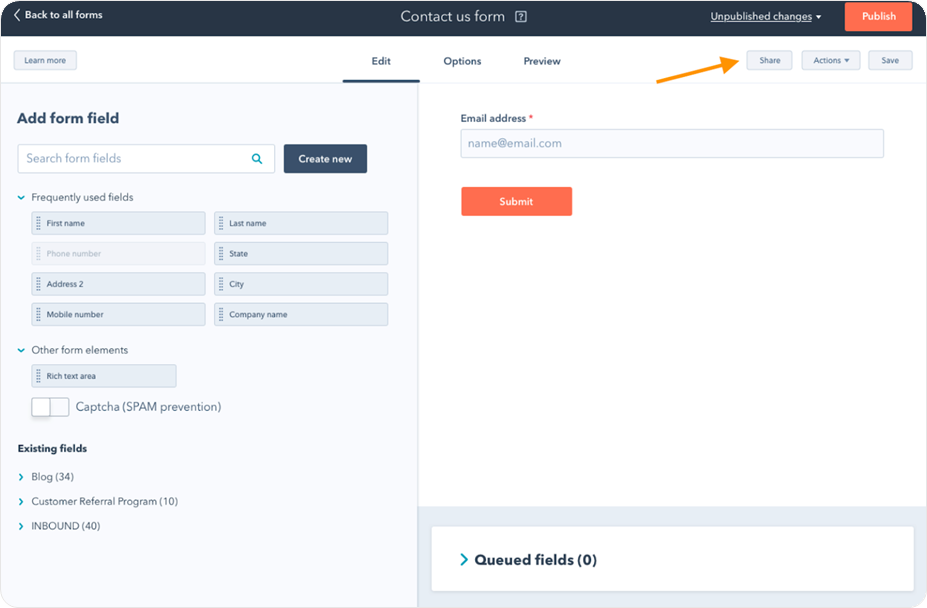Expand the Queued fields section

463,560
